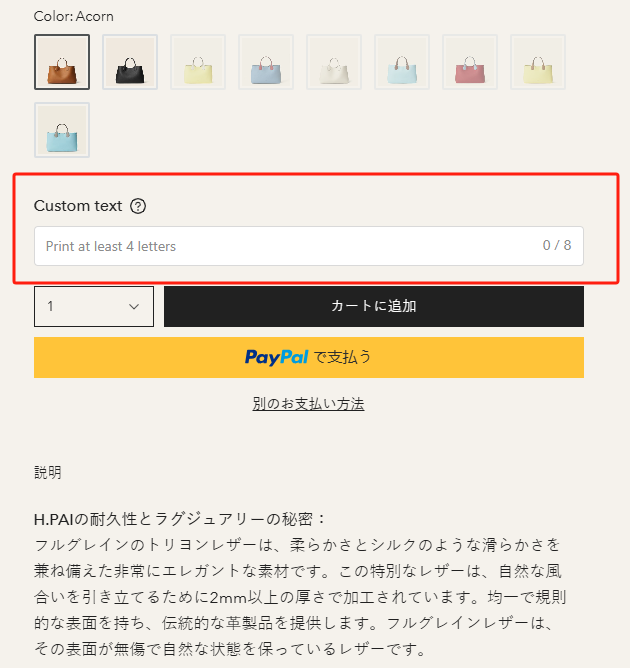Select the light blue bag in second row
630x668 pixels.
tap(62, 130)
